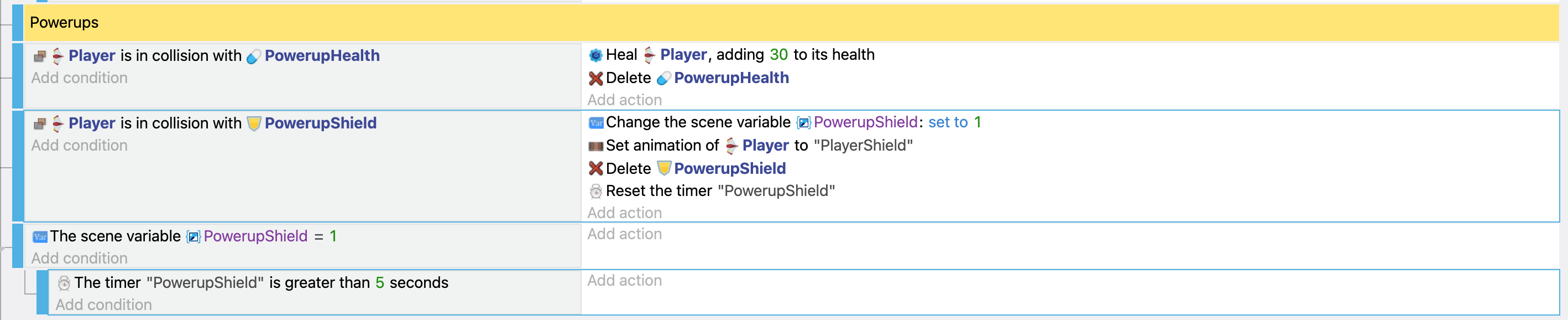
Task: Click the timer icon in the 5 seconds condition
Action: (x=64, y=283)
